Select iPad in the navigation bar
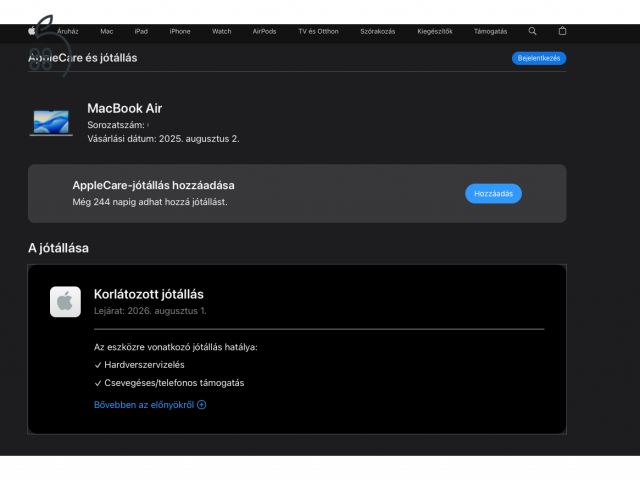640x480 pixels. tap(141, 31)
